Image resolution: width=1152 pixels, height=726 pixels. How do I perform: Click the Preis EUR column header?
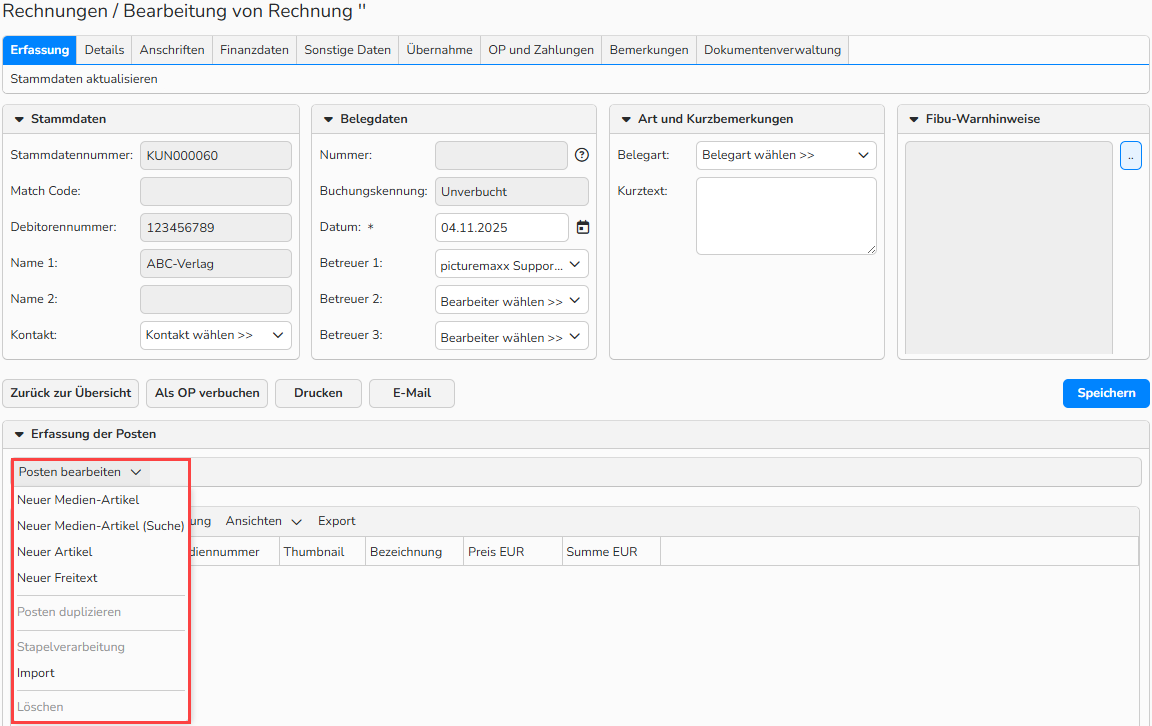point(512,552)
